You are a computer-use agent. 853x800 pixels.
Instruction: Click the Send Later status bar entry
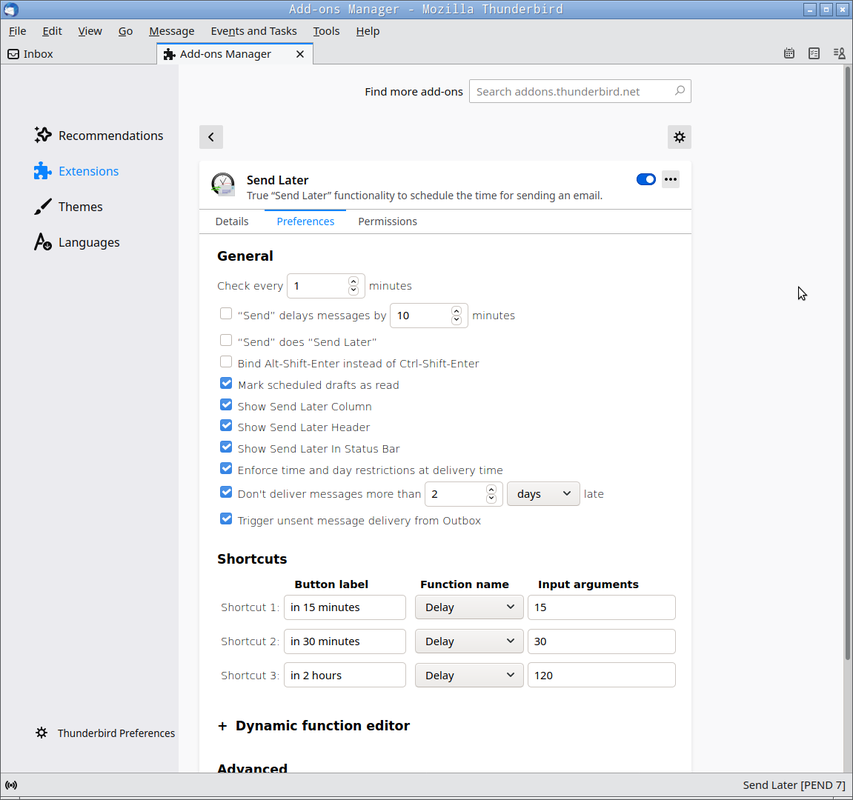coord(794,785)
